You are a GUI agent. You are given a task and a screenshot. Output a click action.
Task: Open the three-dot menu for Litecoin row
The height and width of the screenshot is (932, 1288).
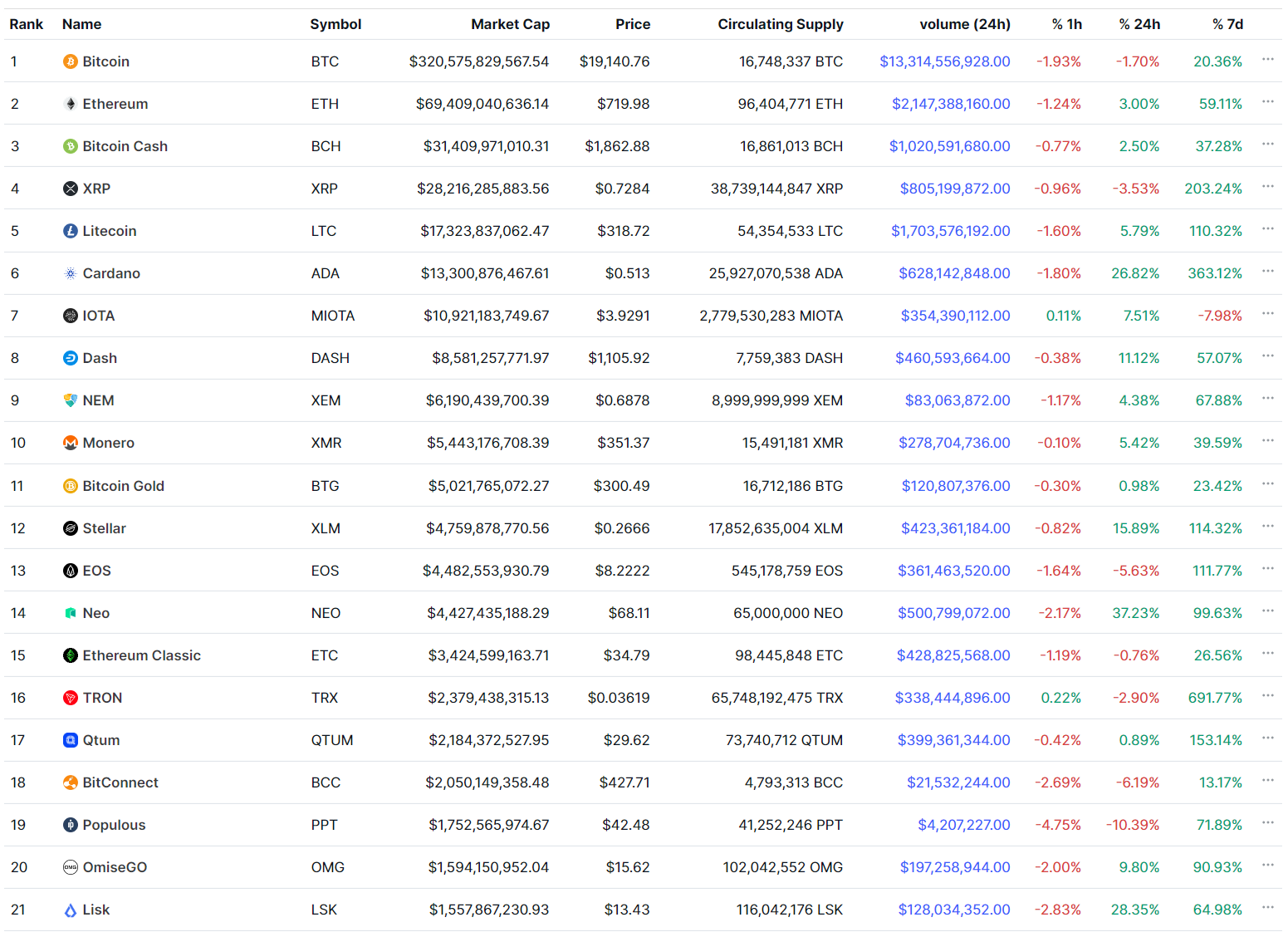pyautogui.click(x=1267, y=228)
